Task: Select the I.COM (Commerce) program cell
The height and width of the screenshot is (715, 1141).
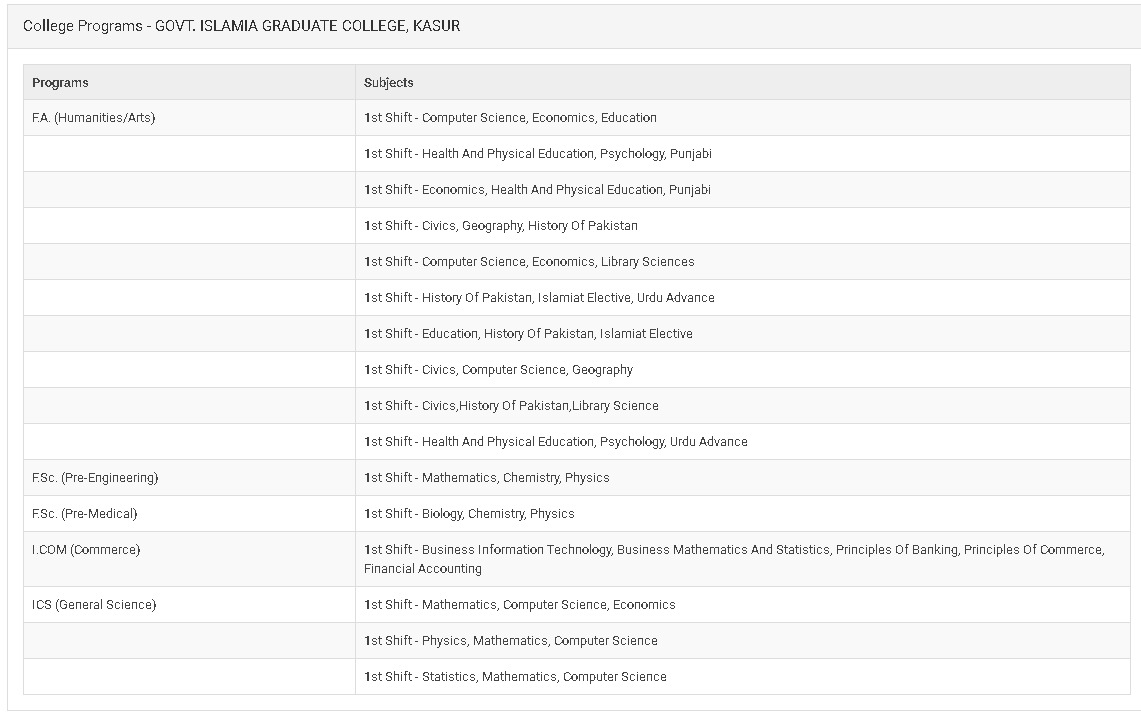Action: point(86,550)
